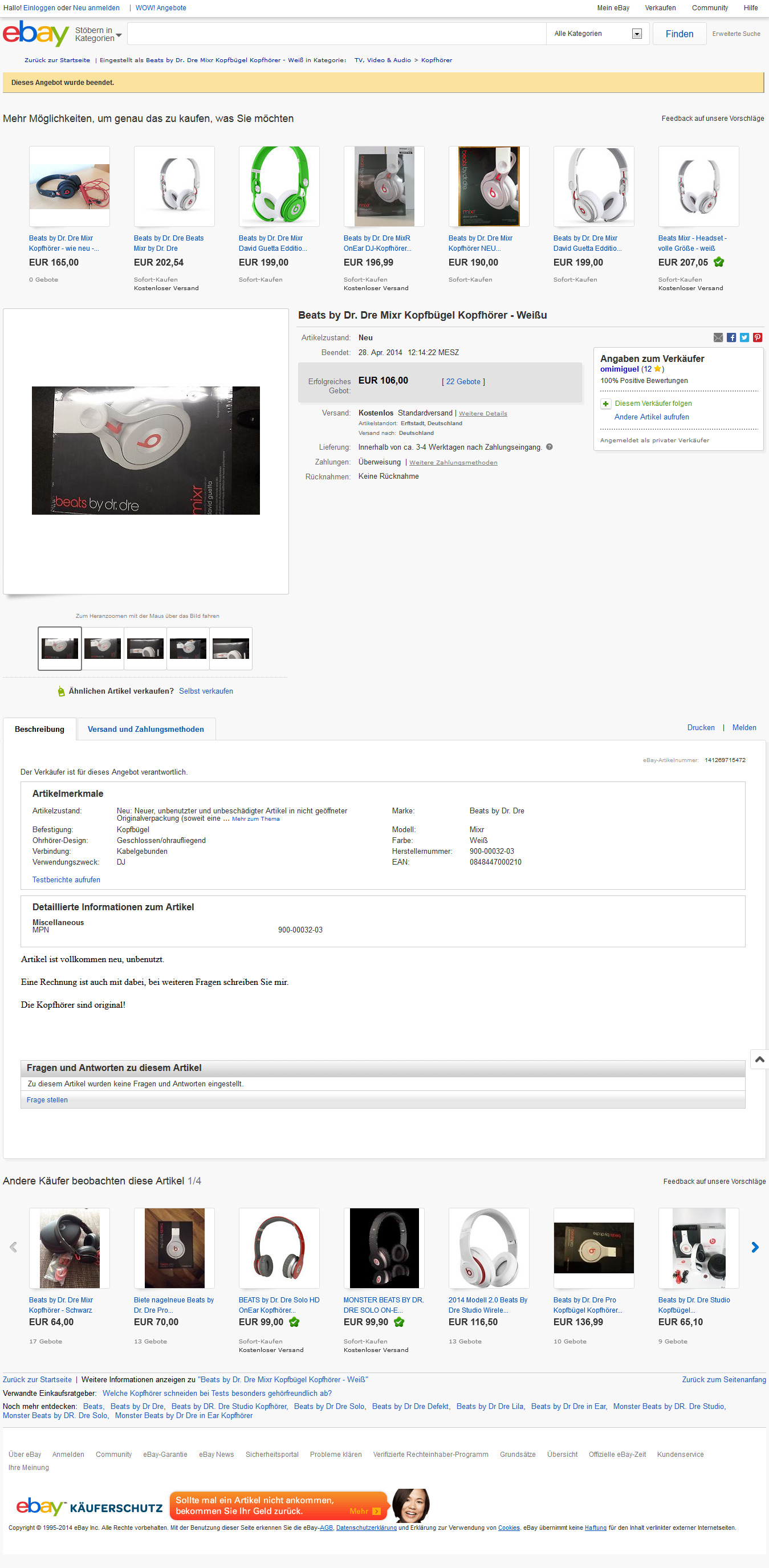Open Weitere Details shipping link
Image resolution: width=769 pixels, height=1568 pixels.
pos(483,413)
